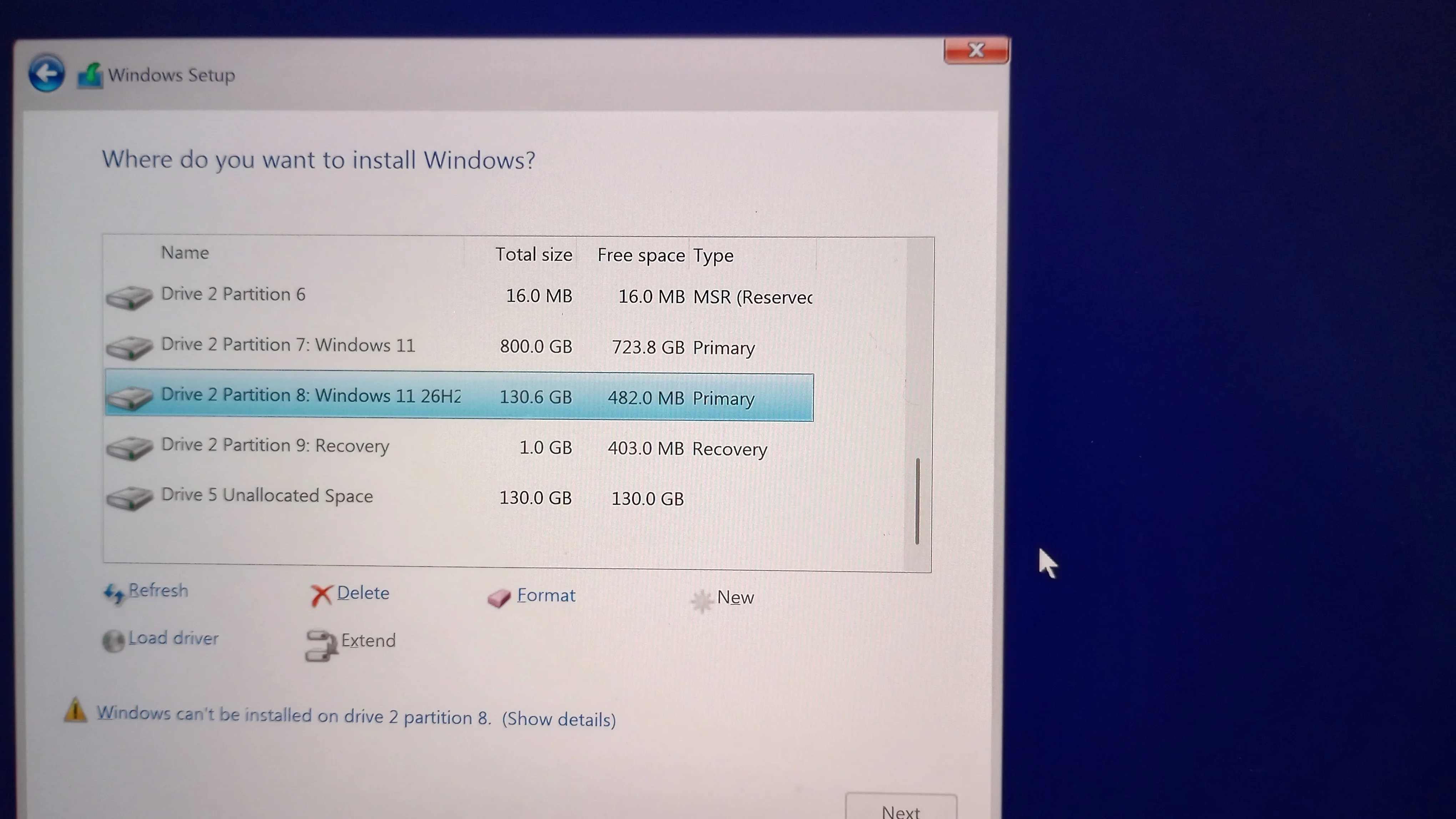Click the Refresh arrows icon
1456x819 pixels.
(x=113, y=593)
